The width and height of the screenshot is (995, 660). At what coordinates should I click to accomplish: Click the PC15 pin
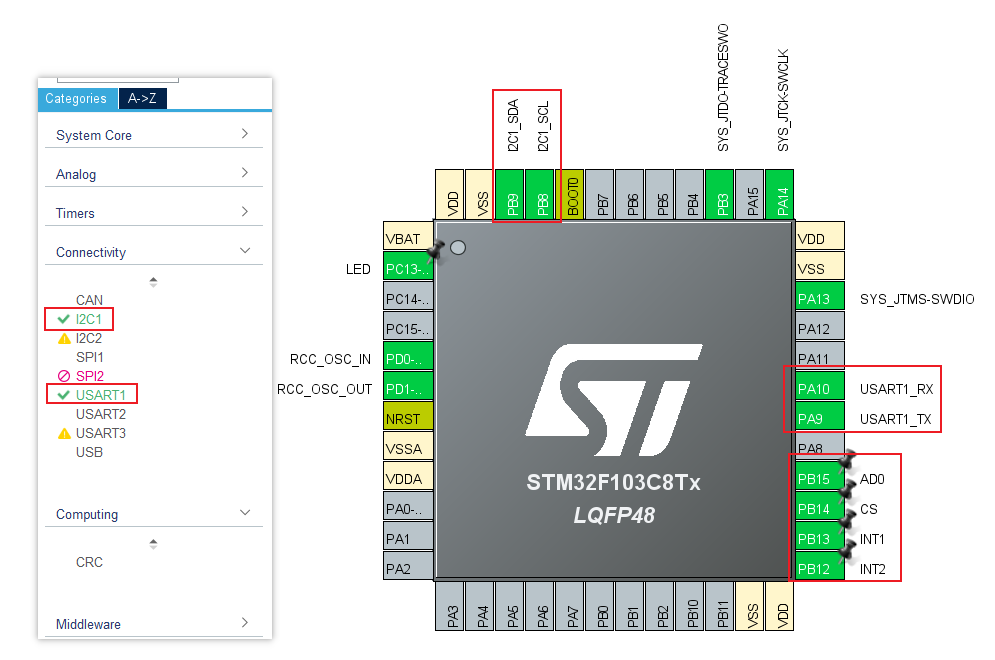pyautogui.click(x=408, y=326)
